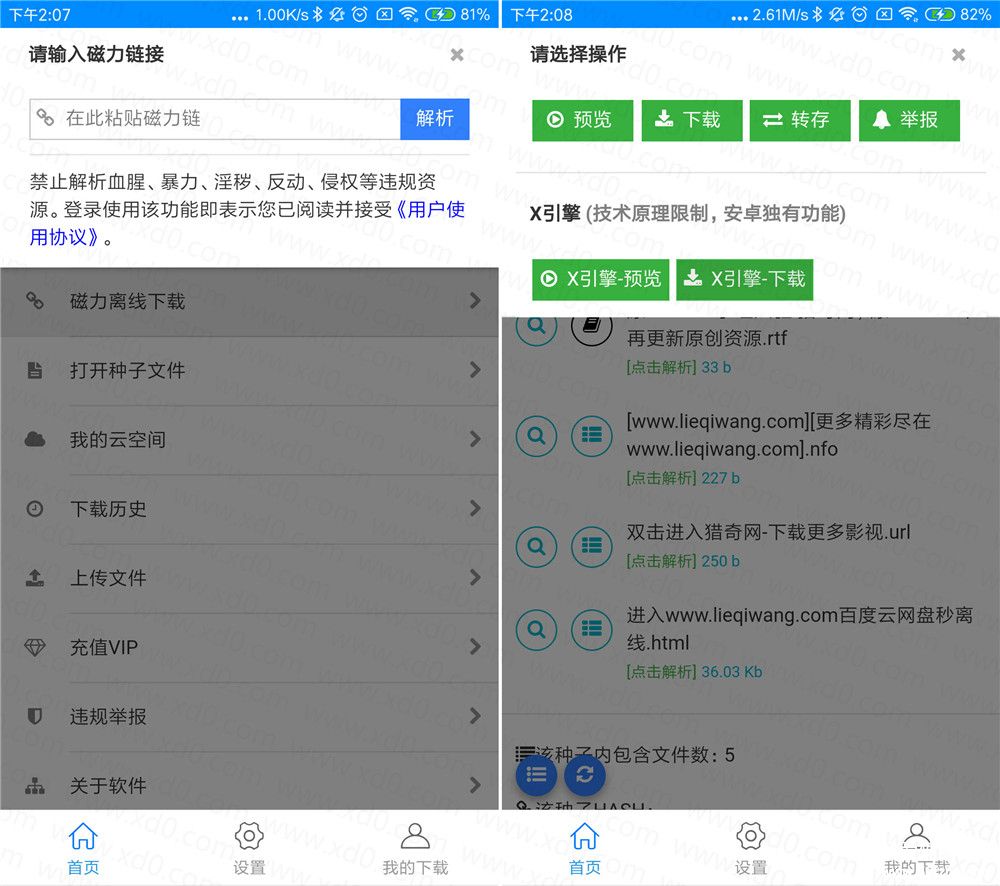Click the green 下载 button
The image size is (1000, 886).
click(x=692, y=120)
